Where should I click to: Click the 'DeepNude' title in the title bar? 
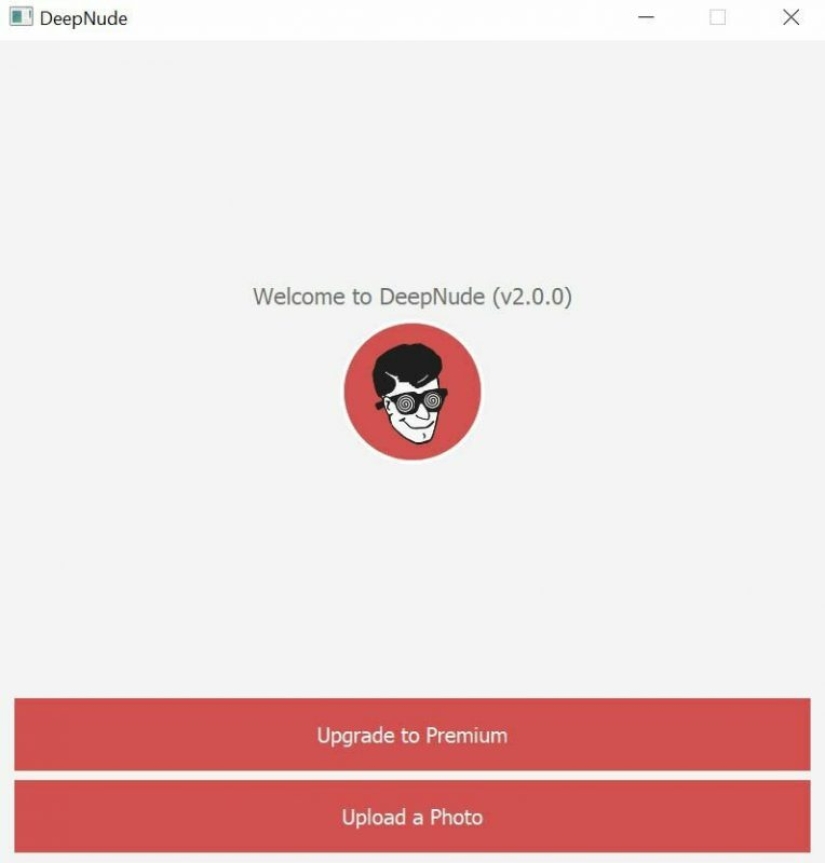coord(84,18)
